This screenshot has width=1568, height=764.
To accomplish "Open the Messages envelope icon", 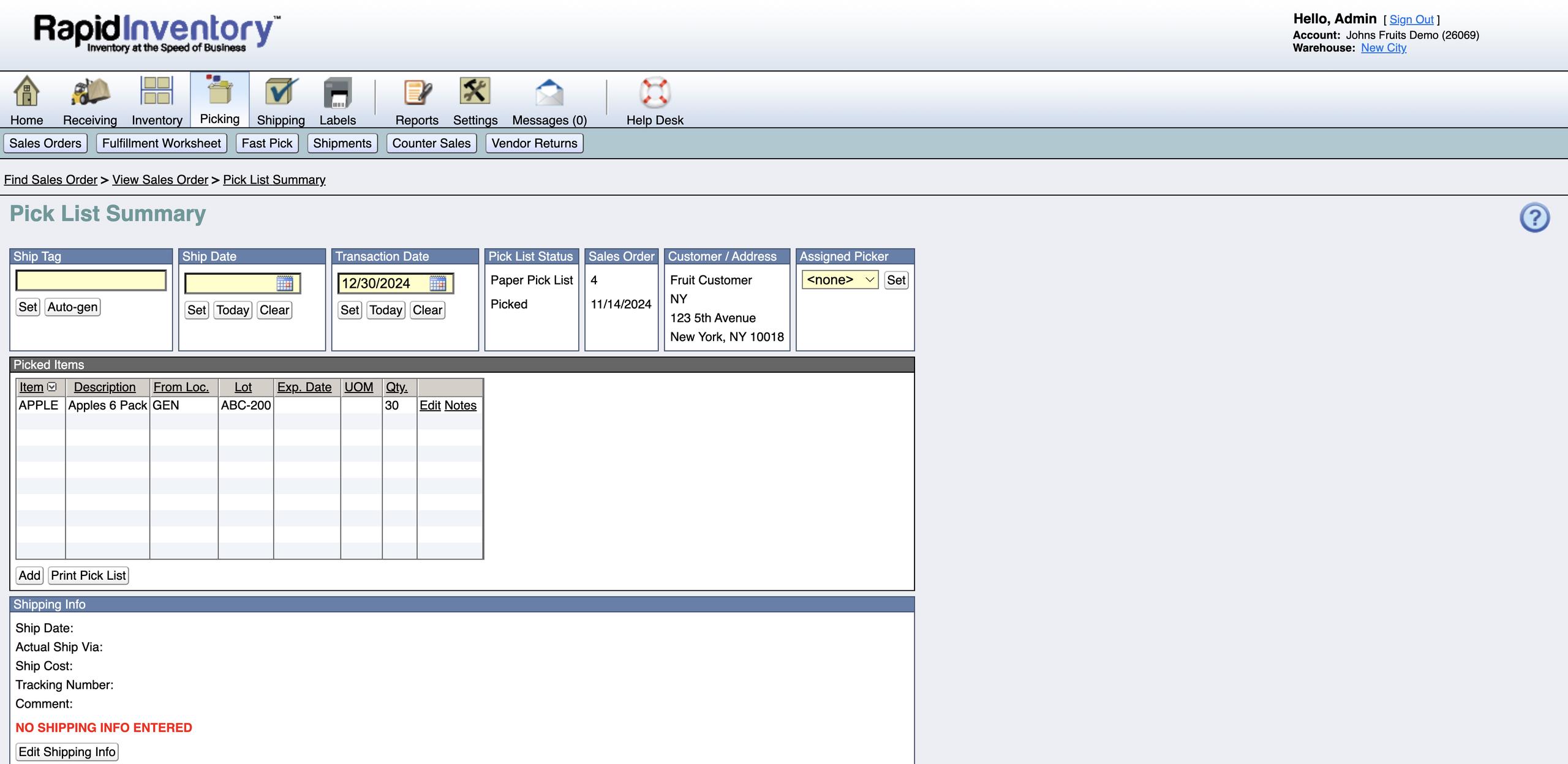I will (549, 93).
